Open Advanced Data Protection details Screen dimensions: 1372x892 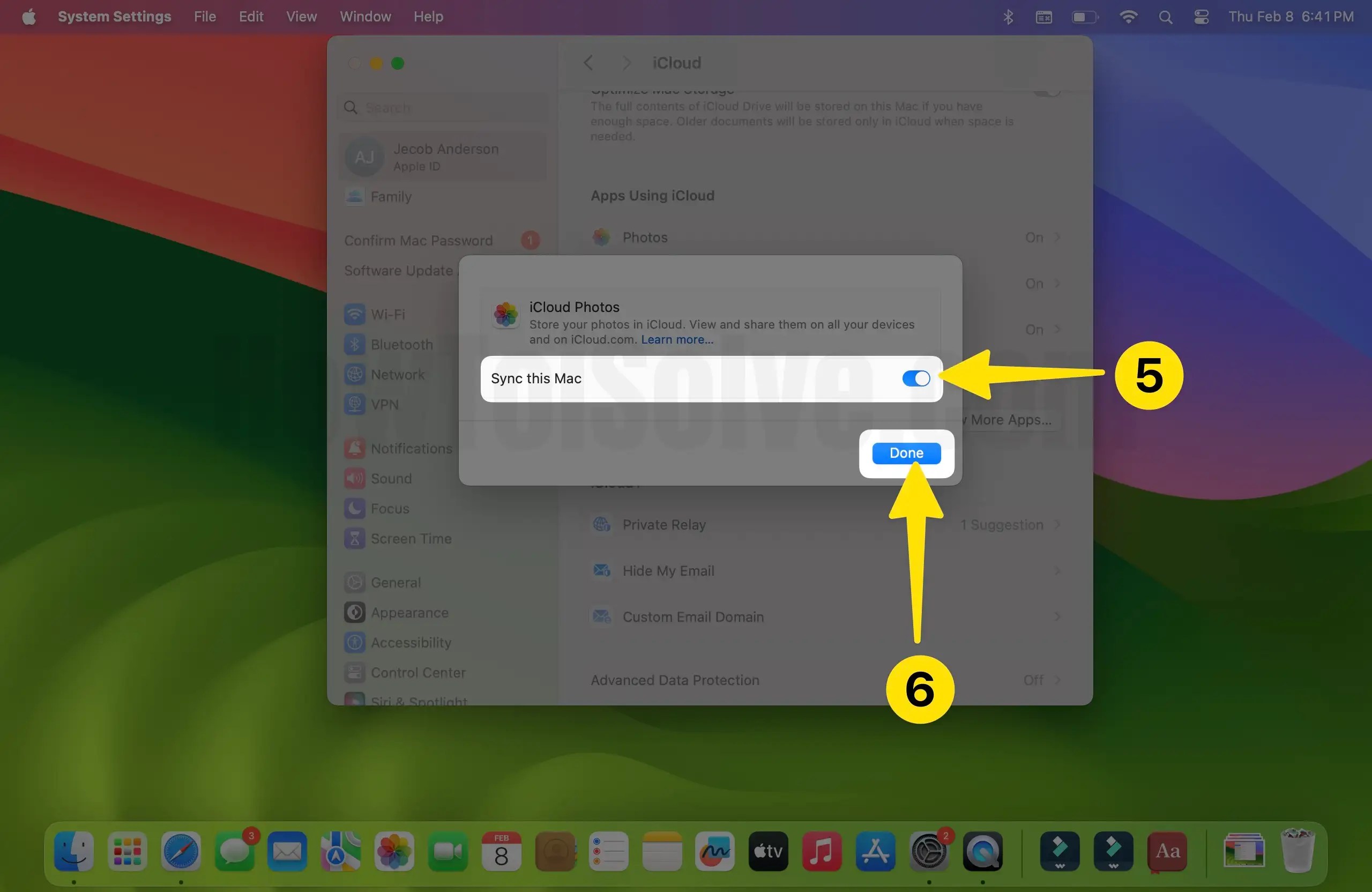(x=1058, y=680)
